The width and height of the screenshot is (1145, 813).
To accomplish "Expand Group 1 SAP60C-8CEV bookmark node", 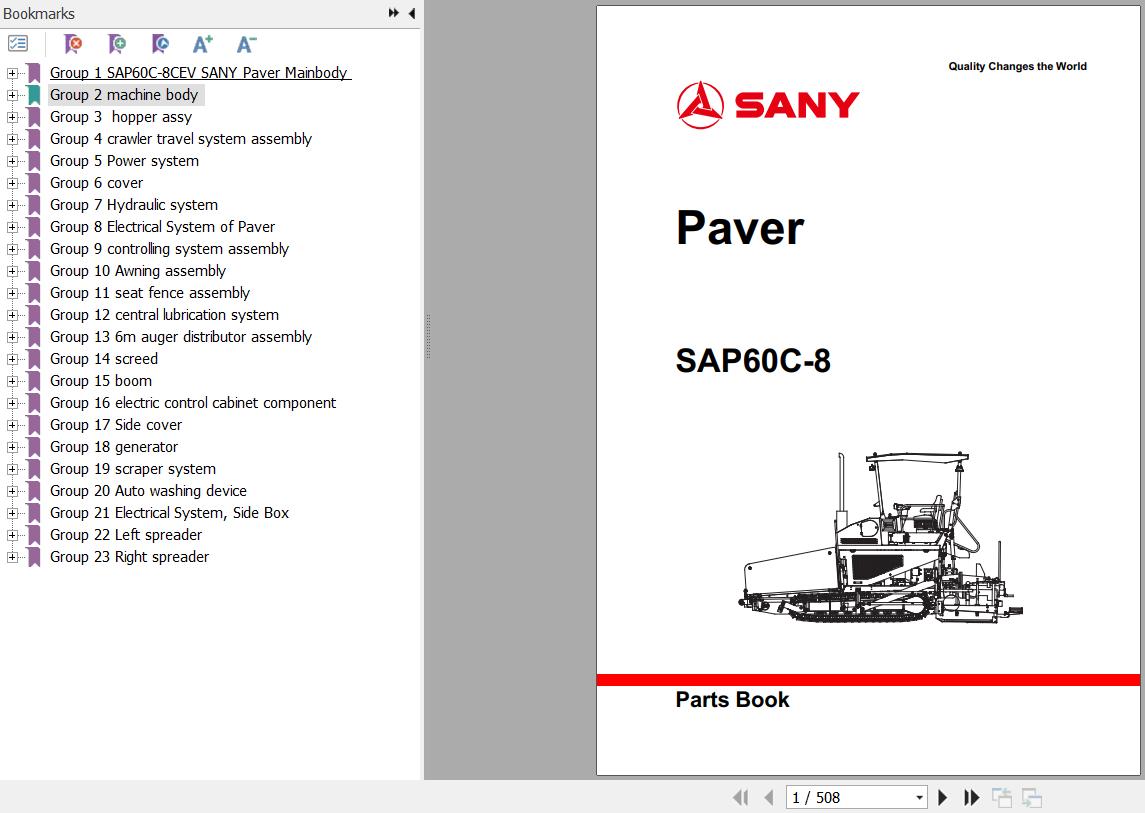I will (x=12, y=73).
